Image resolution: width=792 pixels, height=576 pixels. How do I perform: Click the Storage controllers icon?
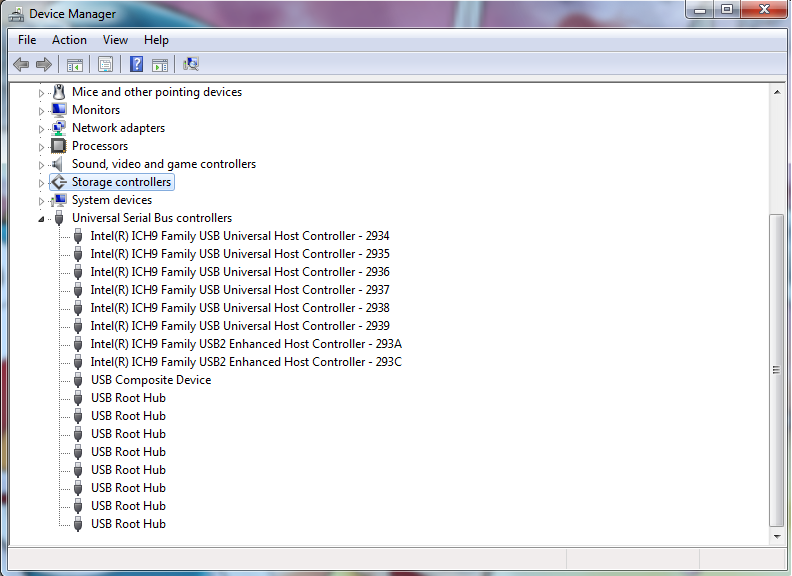59,182
